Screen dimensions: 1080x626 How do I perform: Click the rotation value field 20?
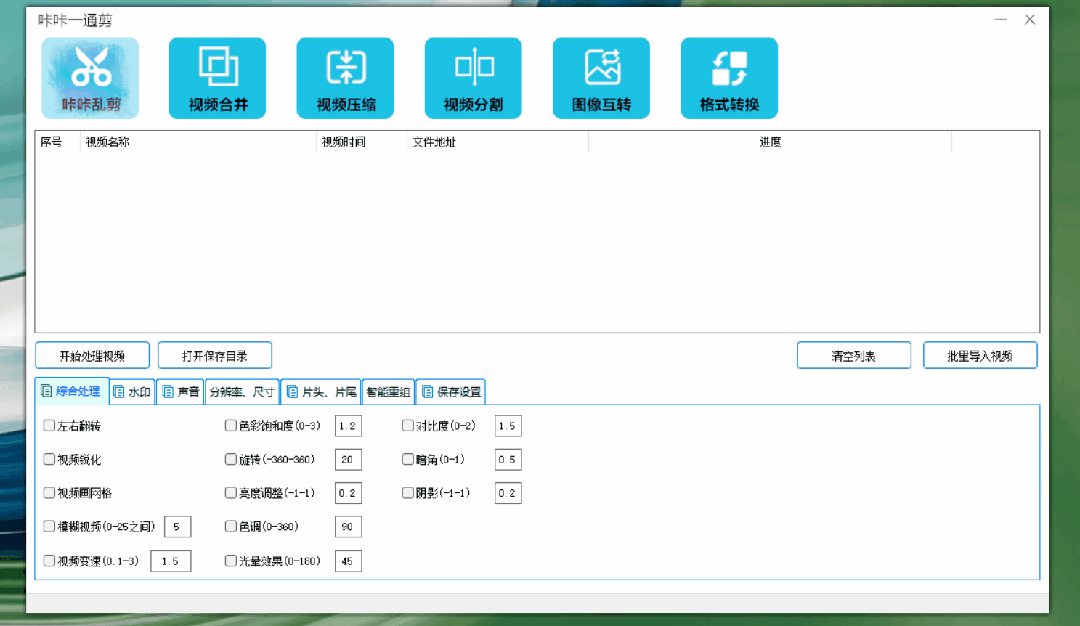348,459
